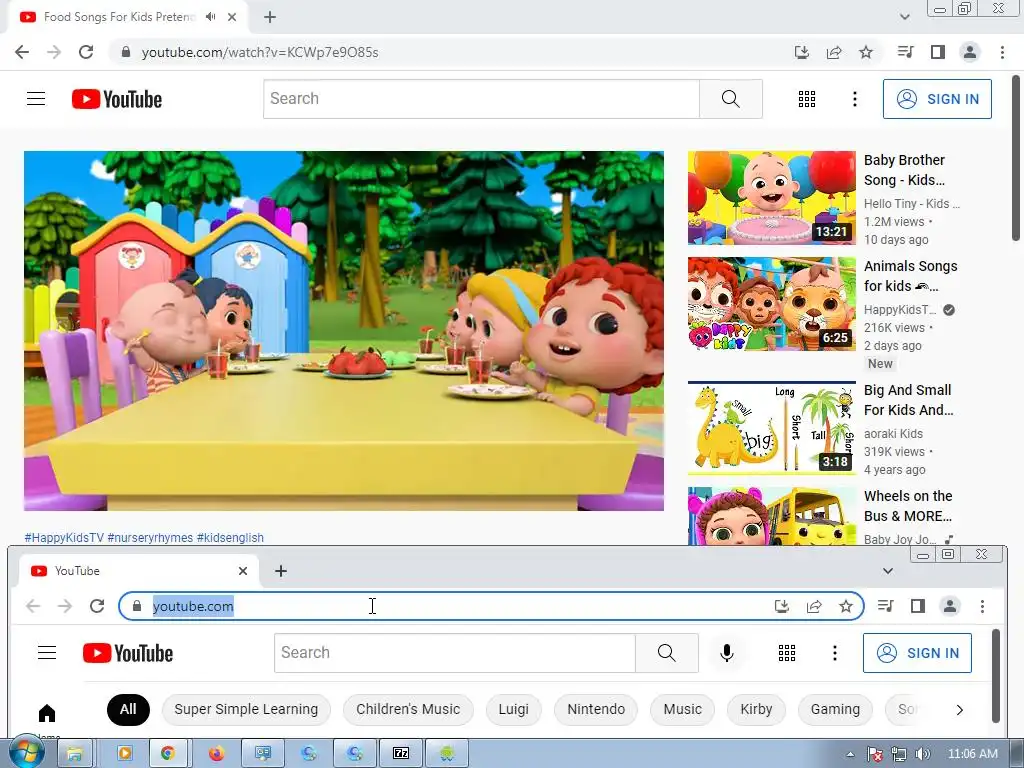Toggle side panel in bottom Chrome window
The image size is (1024, 768).
pyautogui.click(x=918, y=606)
